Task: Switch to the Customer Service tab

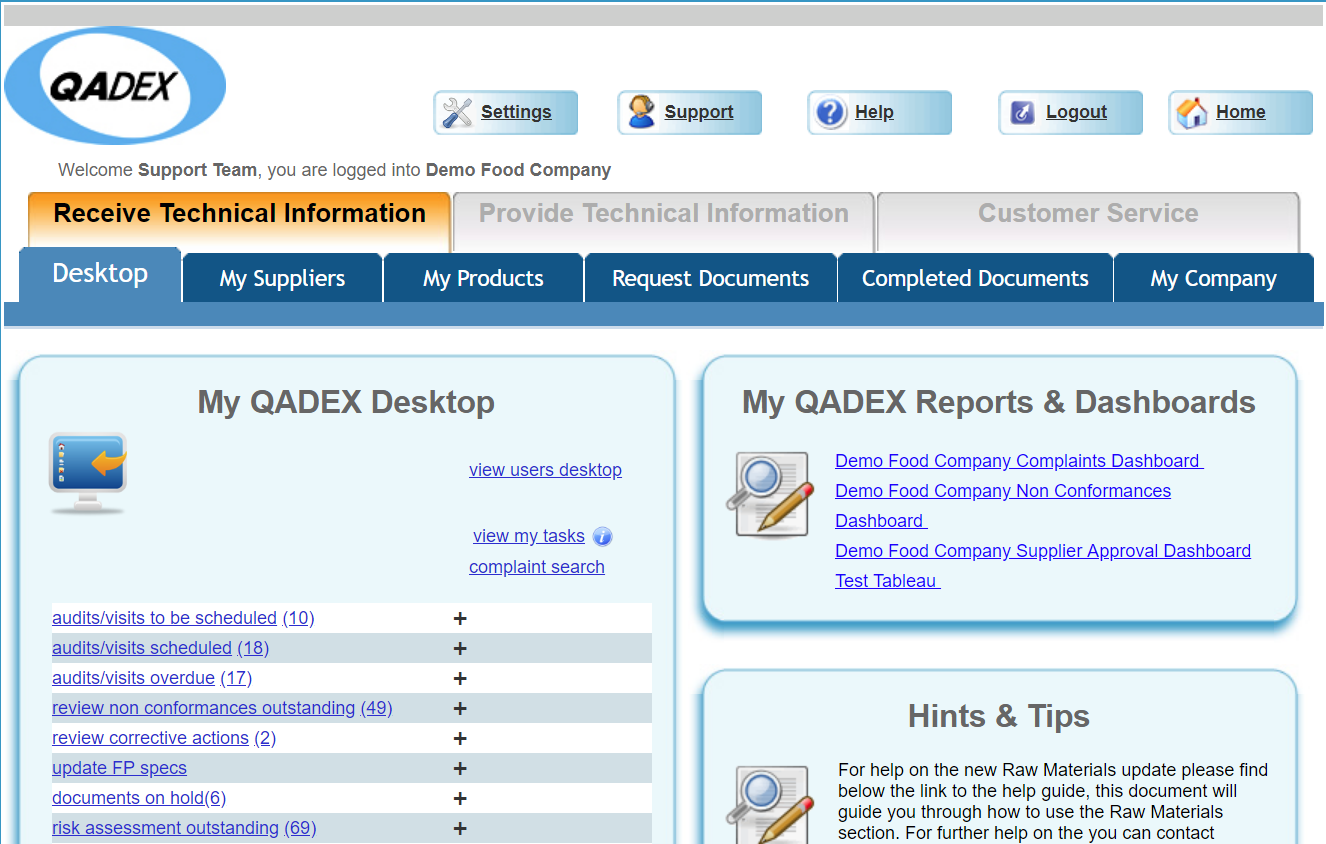Action: (x=1088, y=222)
